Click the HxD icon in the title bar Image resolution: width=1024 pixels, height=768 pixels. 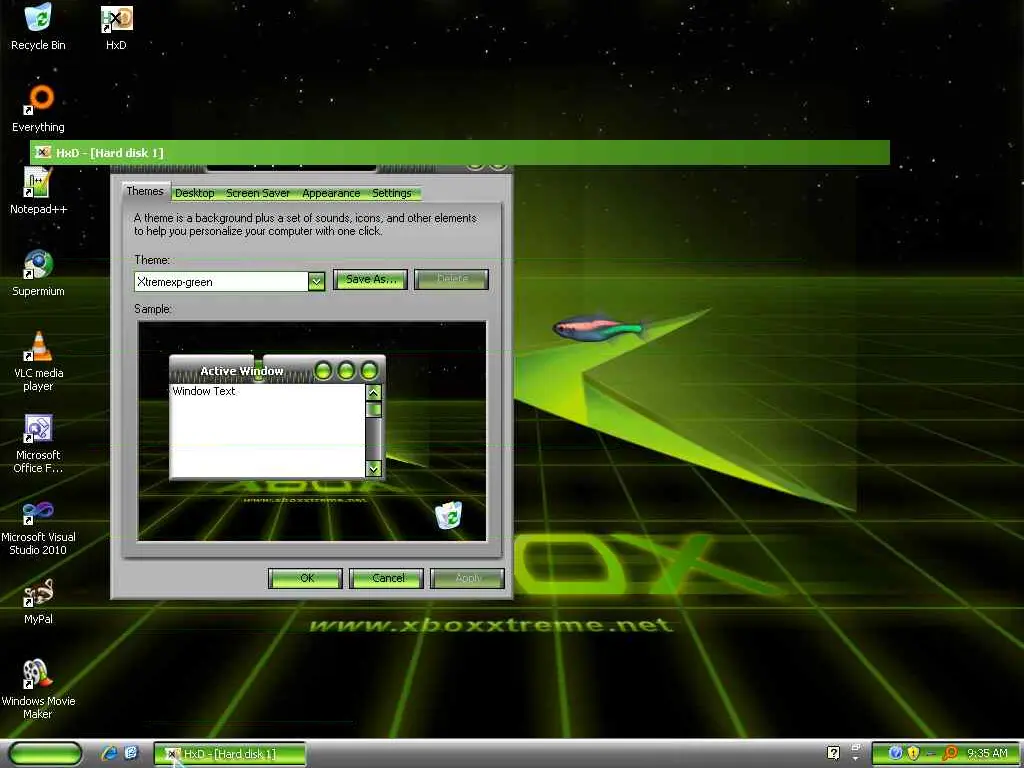tap(43, 152)
